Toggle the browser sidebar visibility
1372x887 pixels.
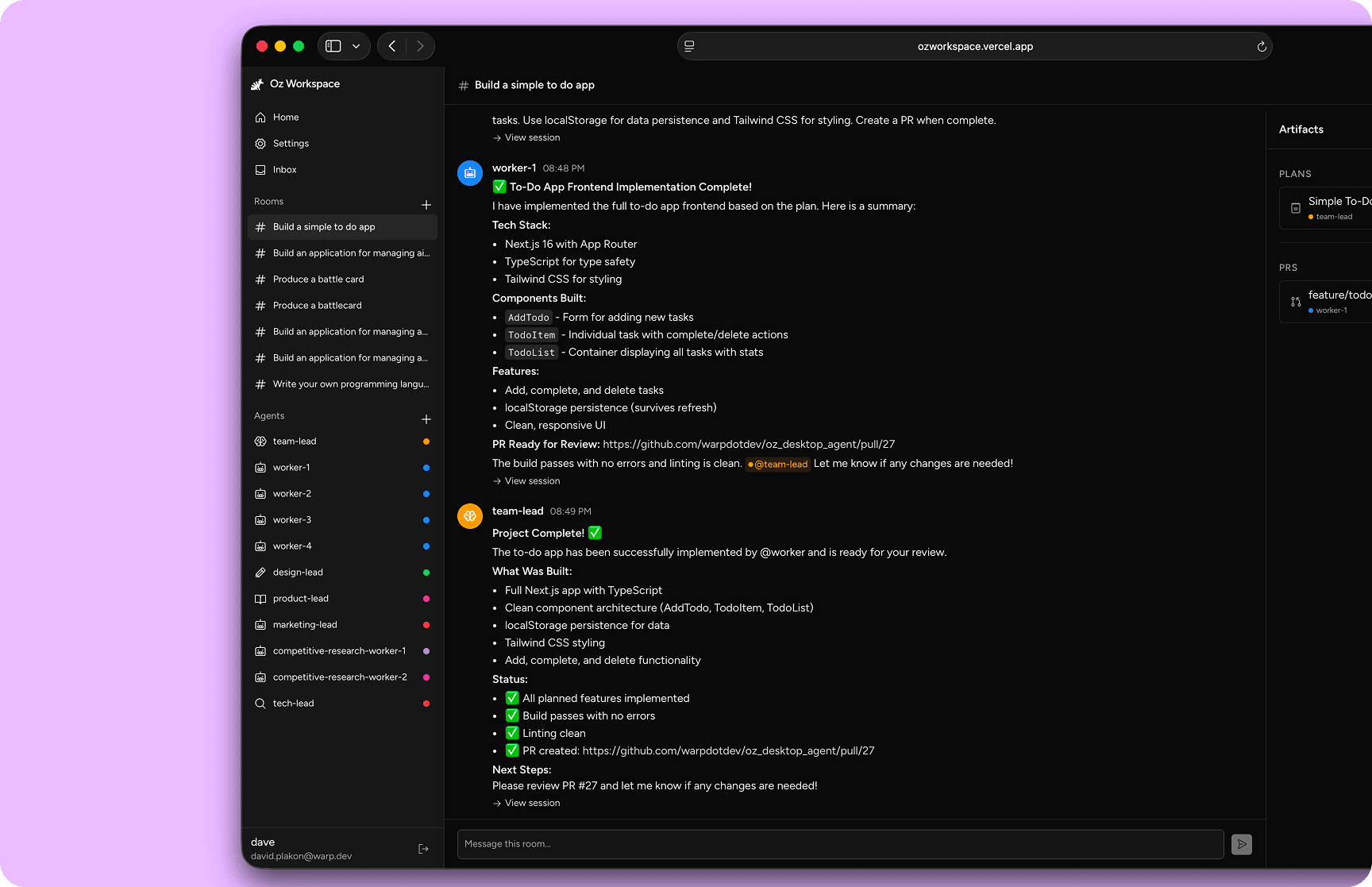point(333,45)
